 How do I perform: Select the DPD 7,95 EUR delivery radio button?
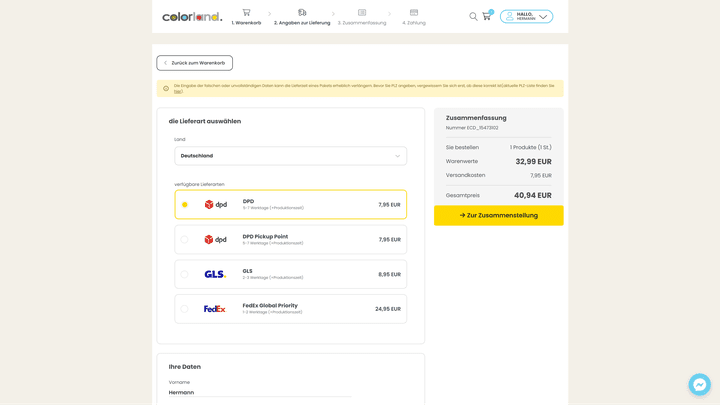[x=185, y=205]
